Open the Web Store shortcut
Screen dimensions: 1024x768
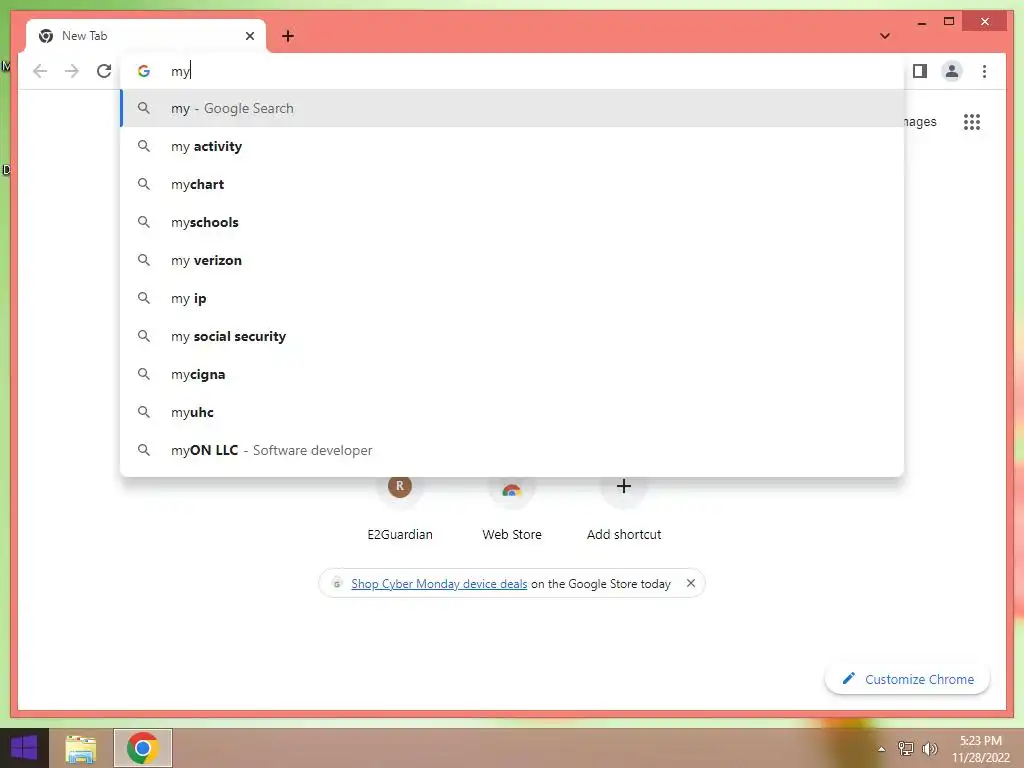(x=512, y=509)
